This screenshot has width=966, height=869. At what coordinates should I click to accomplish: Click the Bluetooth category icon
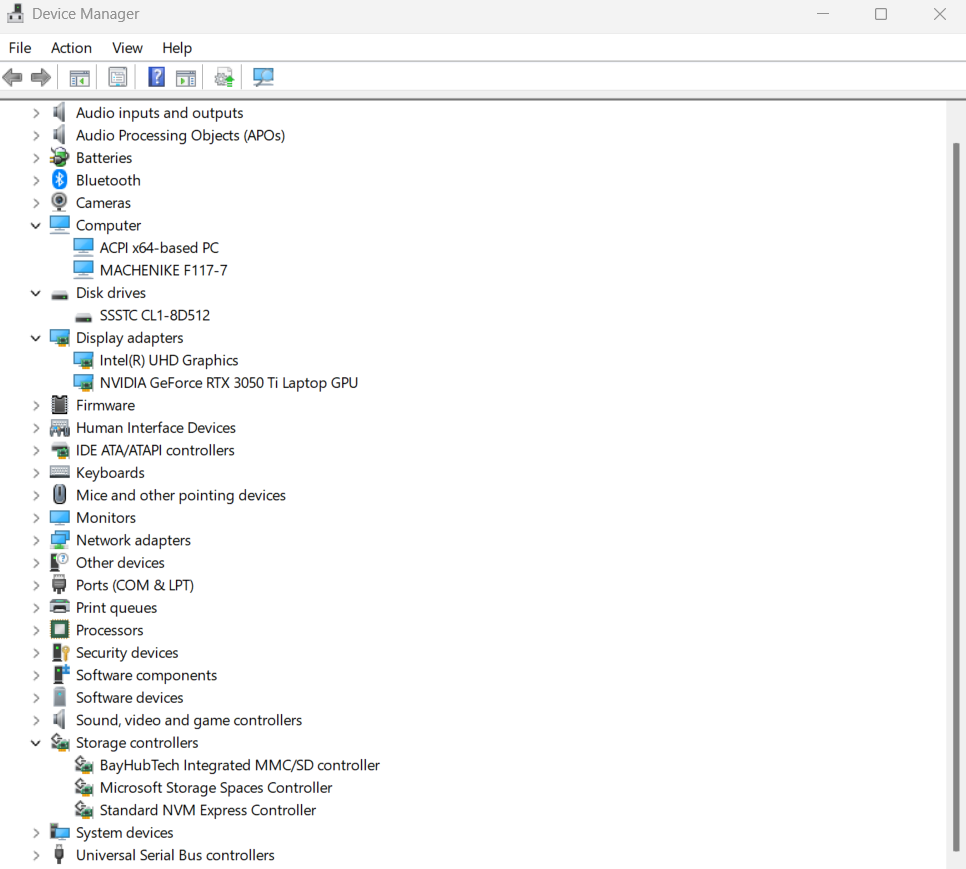(x=59, y=180)
